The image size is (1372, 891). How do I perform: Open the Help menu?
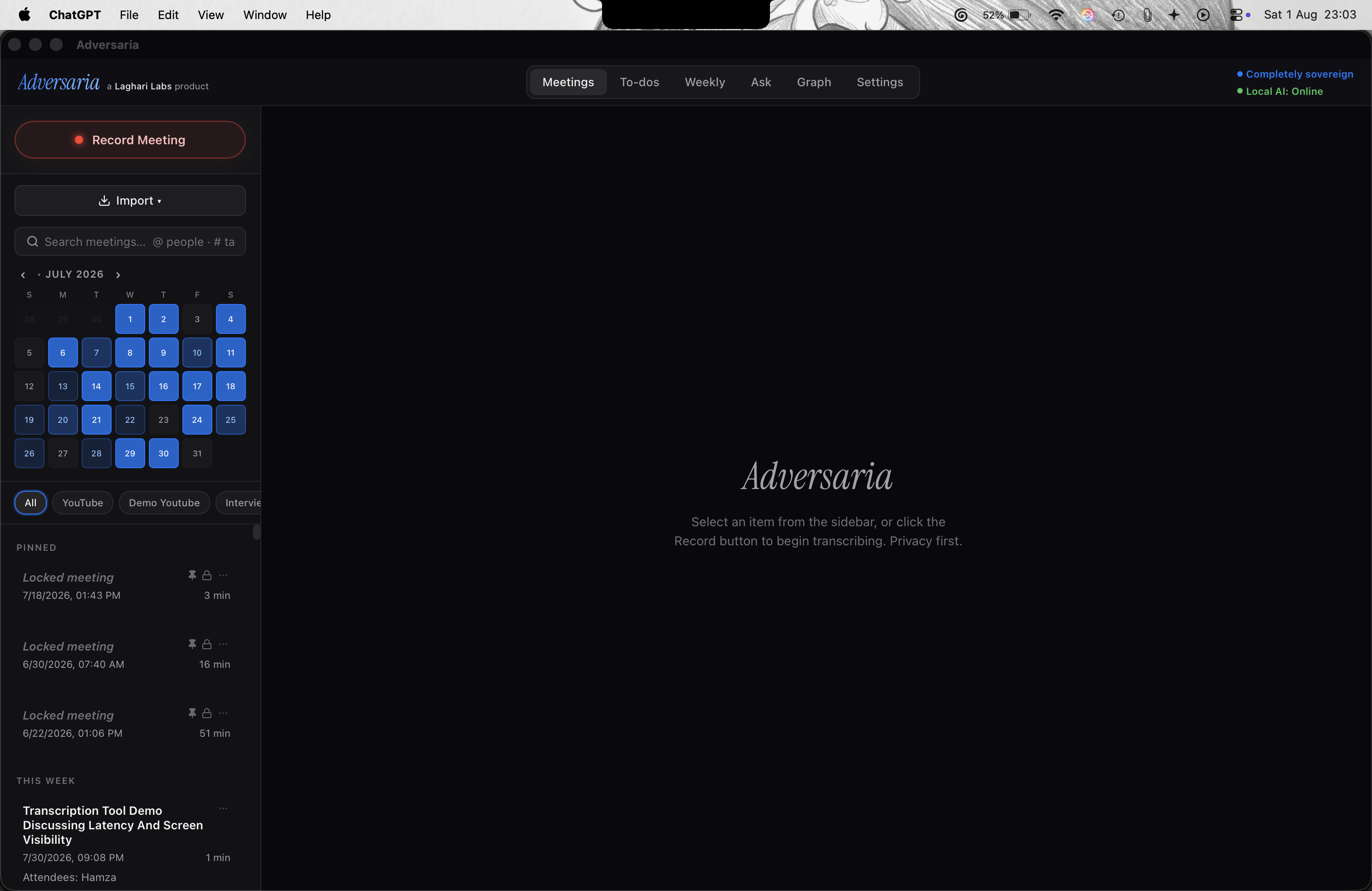[318, 15]
